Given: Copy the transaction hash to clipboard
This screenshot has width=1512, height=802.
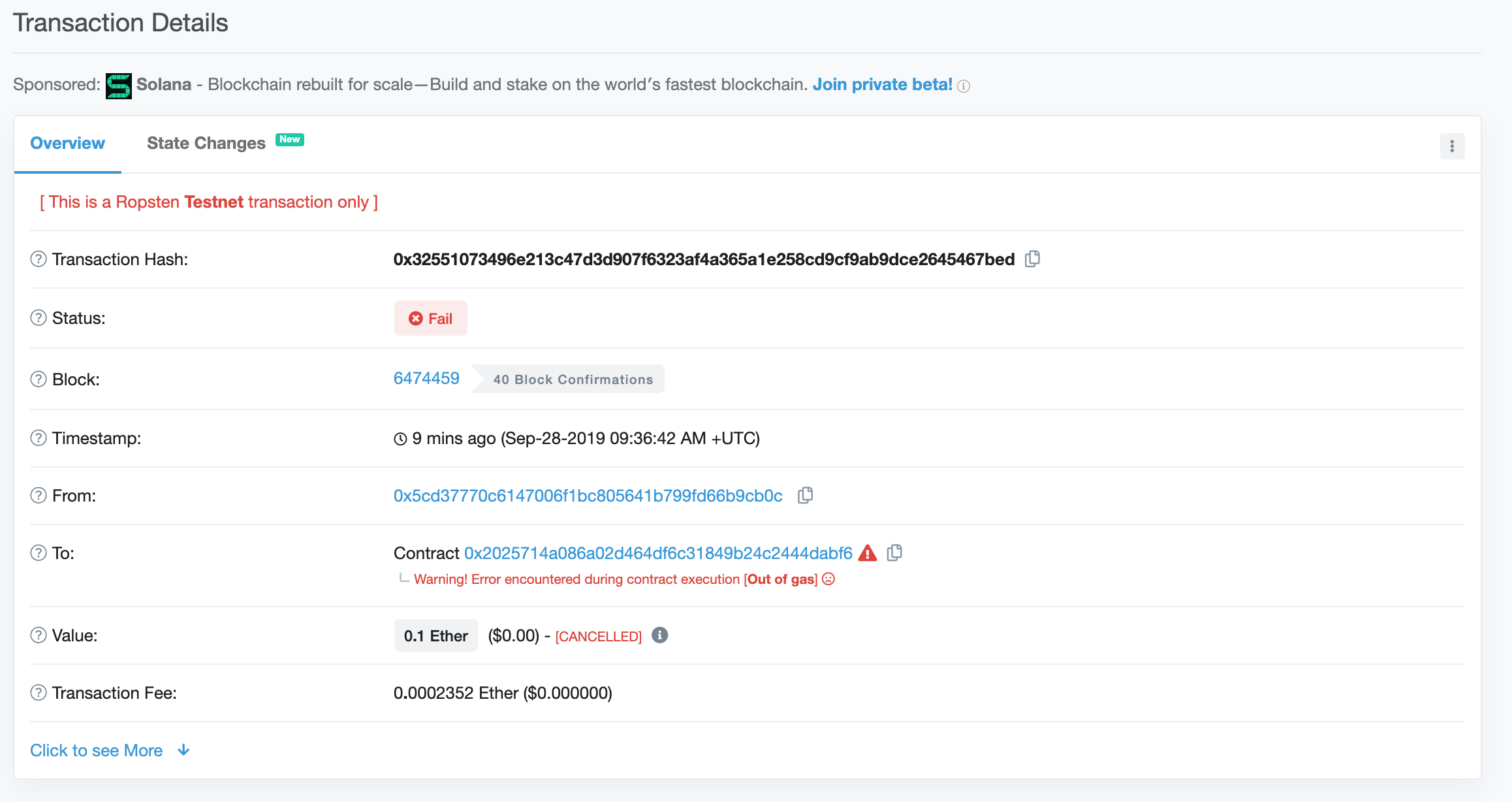Looking at the screenshot, I should tap(1033, 259).
